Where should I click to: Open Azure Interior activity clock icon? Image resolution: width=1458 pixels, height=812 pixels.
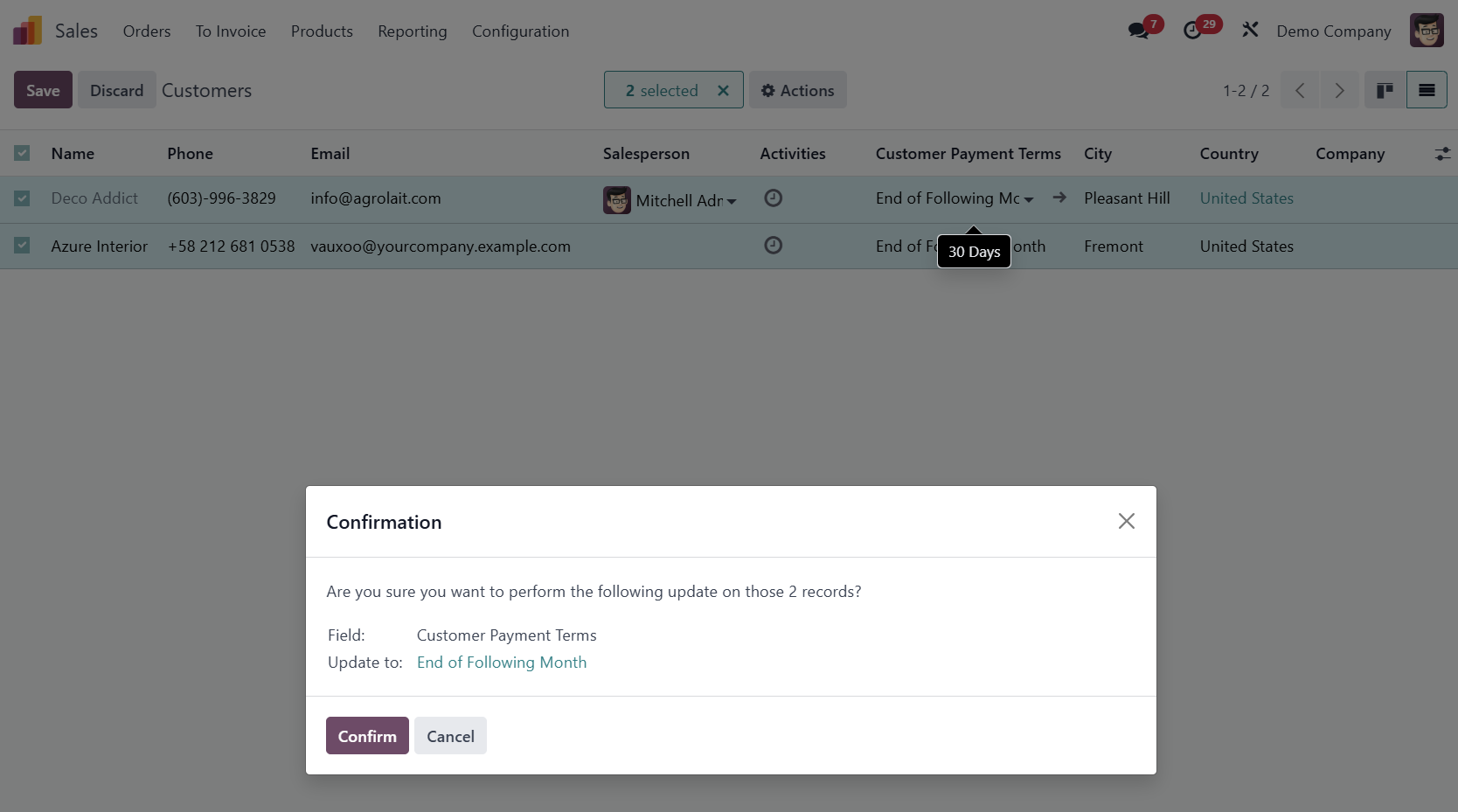pos(773,246)
